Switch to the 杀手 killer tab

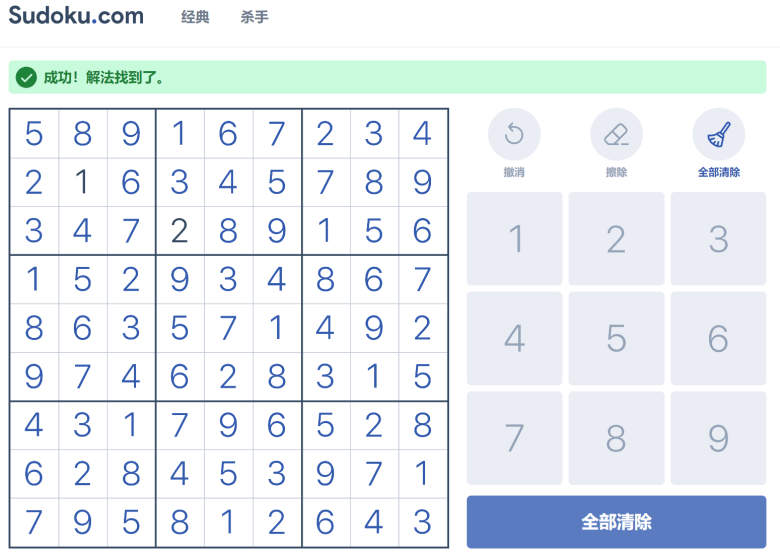click(254, 17)
